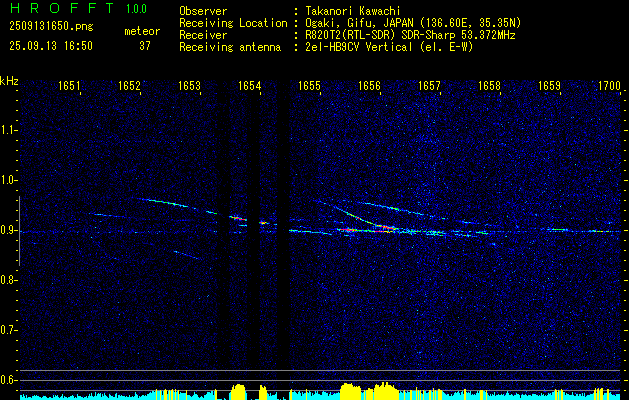The image size is (629, 400).
Task: Click the gray vertical range bar at 0.9 kHz
Action: click(x=20, y=231)
